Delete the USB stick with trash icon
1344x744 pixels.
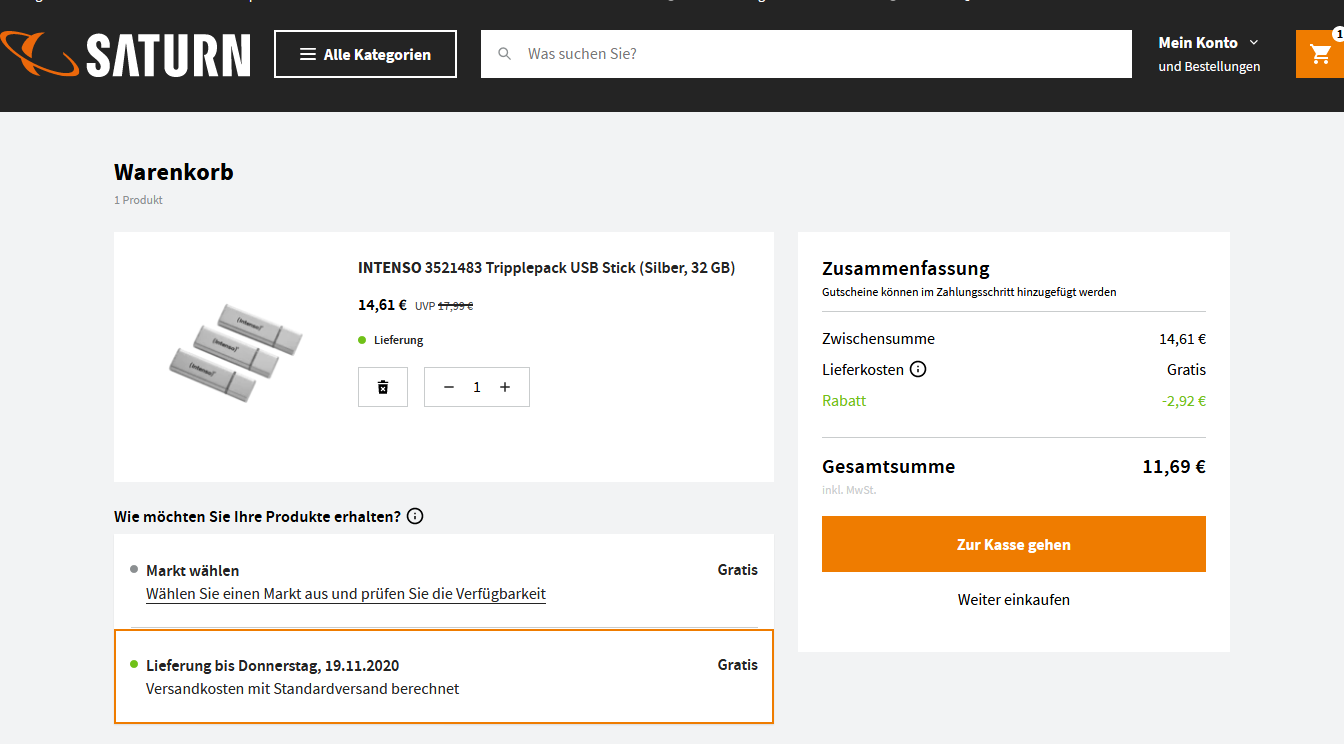[383, 387]
